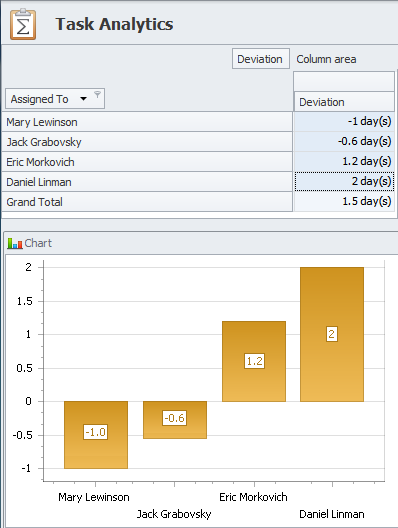Click the 1.5 day(s) Grand Total cell
The width and height of the screenshot is (398, 528).
click(344, 201)
